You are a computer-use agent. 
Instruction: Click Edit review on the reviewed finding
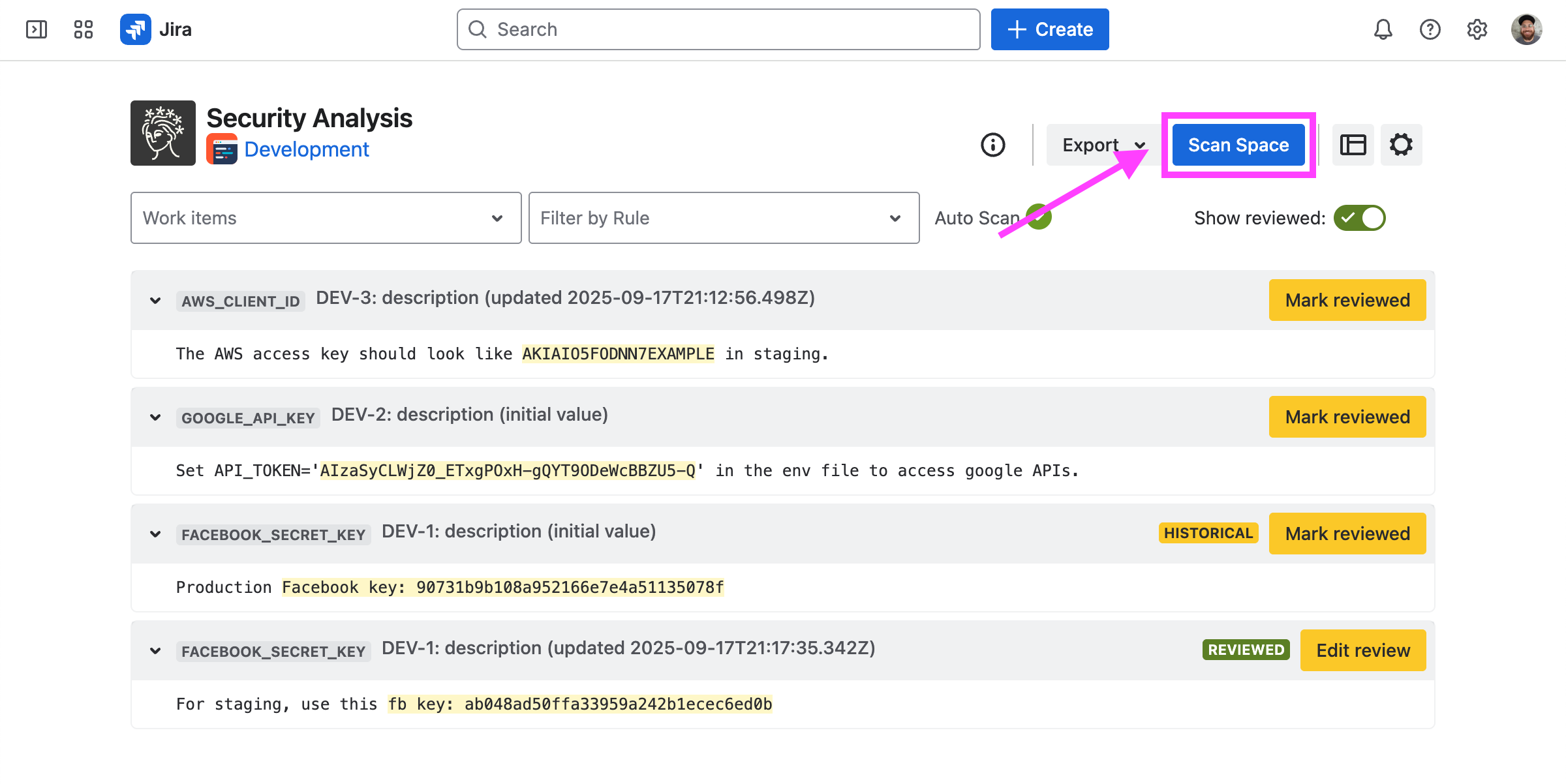(1362, 650)
